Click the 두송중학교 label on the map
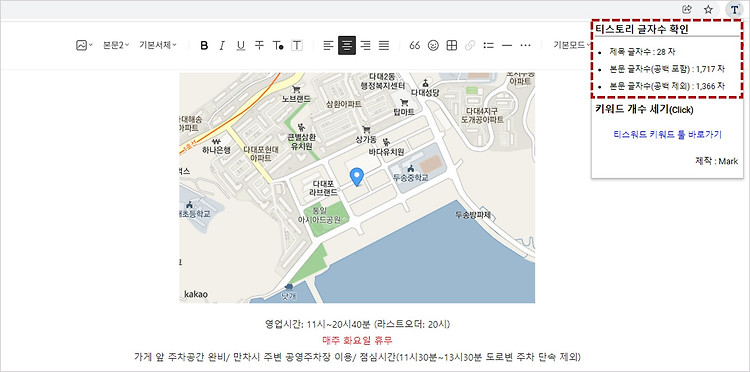Image resolution: width=750 pixels, height=372 pixels. pyautogui.click(x=410, y=177)
